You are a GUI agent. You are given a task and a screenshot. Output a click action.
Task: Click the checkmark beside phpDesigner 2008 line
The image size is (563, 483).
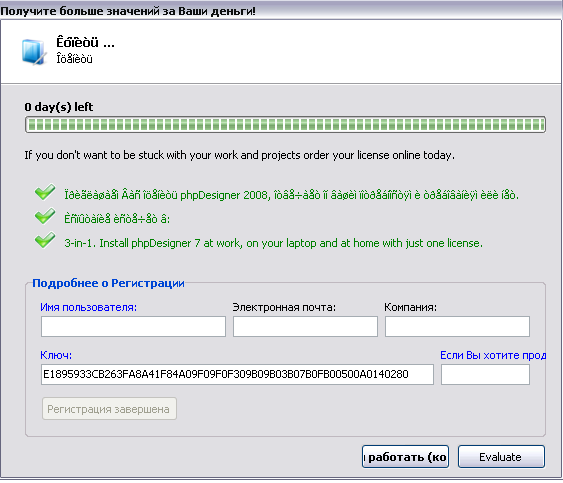point(45,192)
